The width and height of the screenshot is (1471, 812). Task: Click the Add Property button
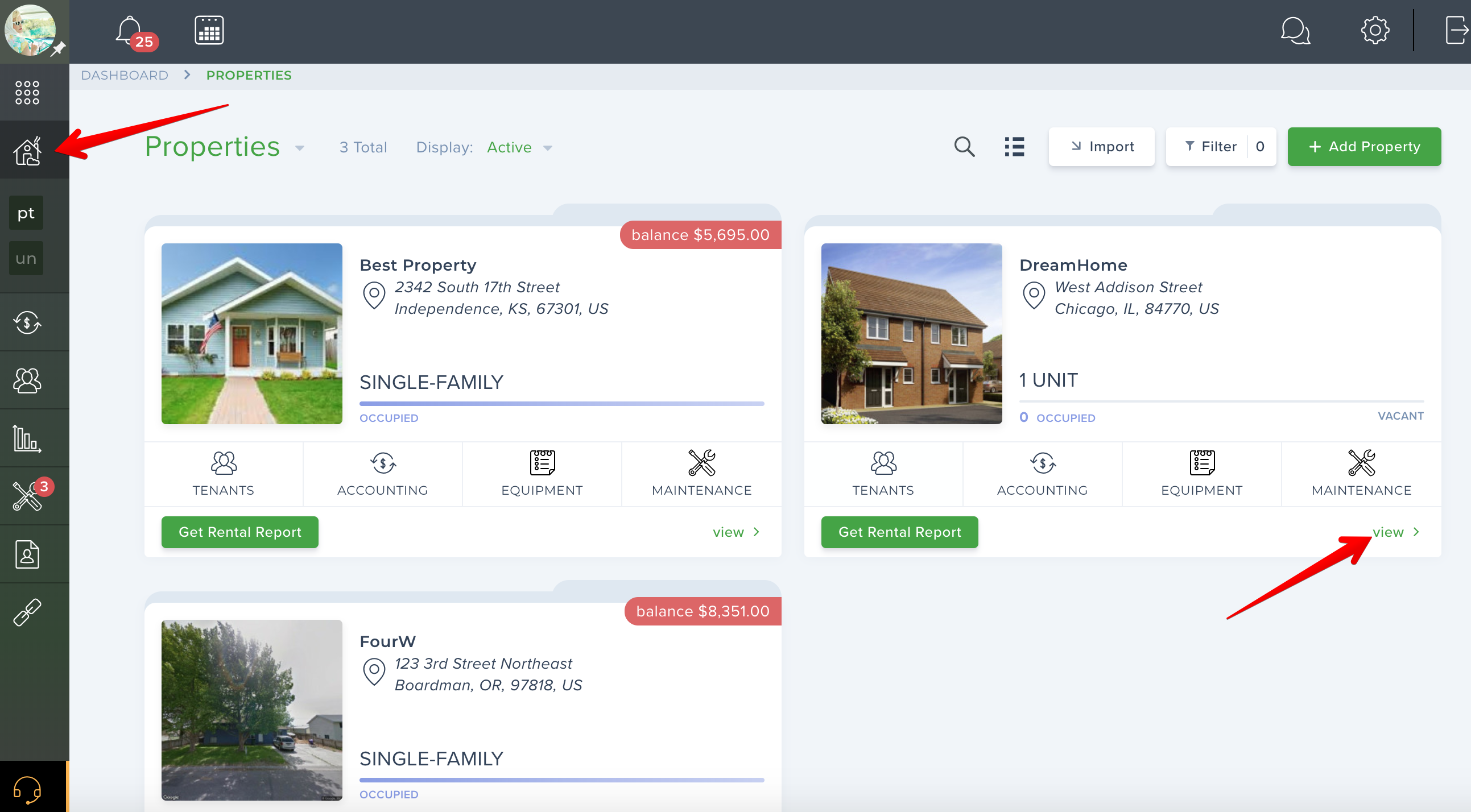pyautogui.click(x=1364, y=147)
